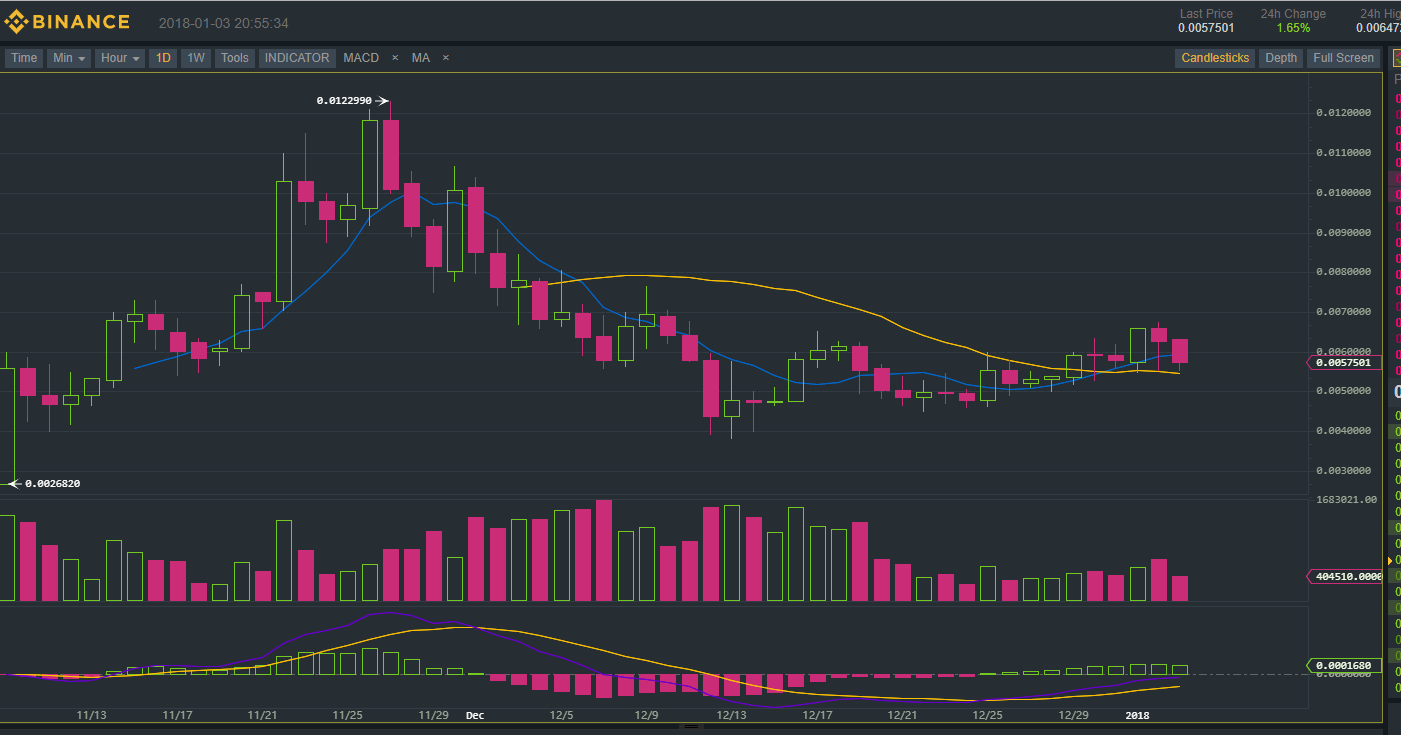Activate Full Screen mode
The image size is (1401, 735).
coord(1343,58)
